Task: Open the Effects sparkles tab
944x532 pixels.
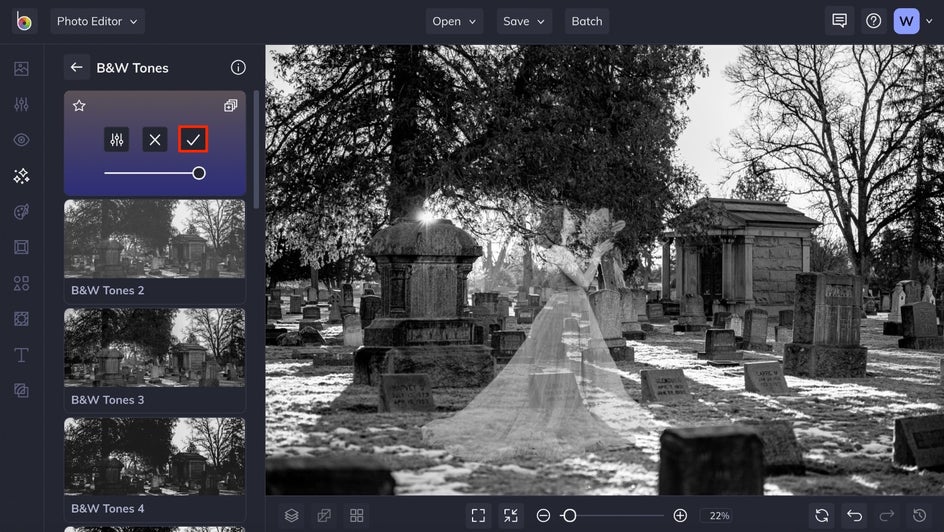Action: point(21,176)
